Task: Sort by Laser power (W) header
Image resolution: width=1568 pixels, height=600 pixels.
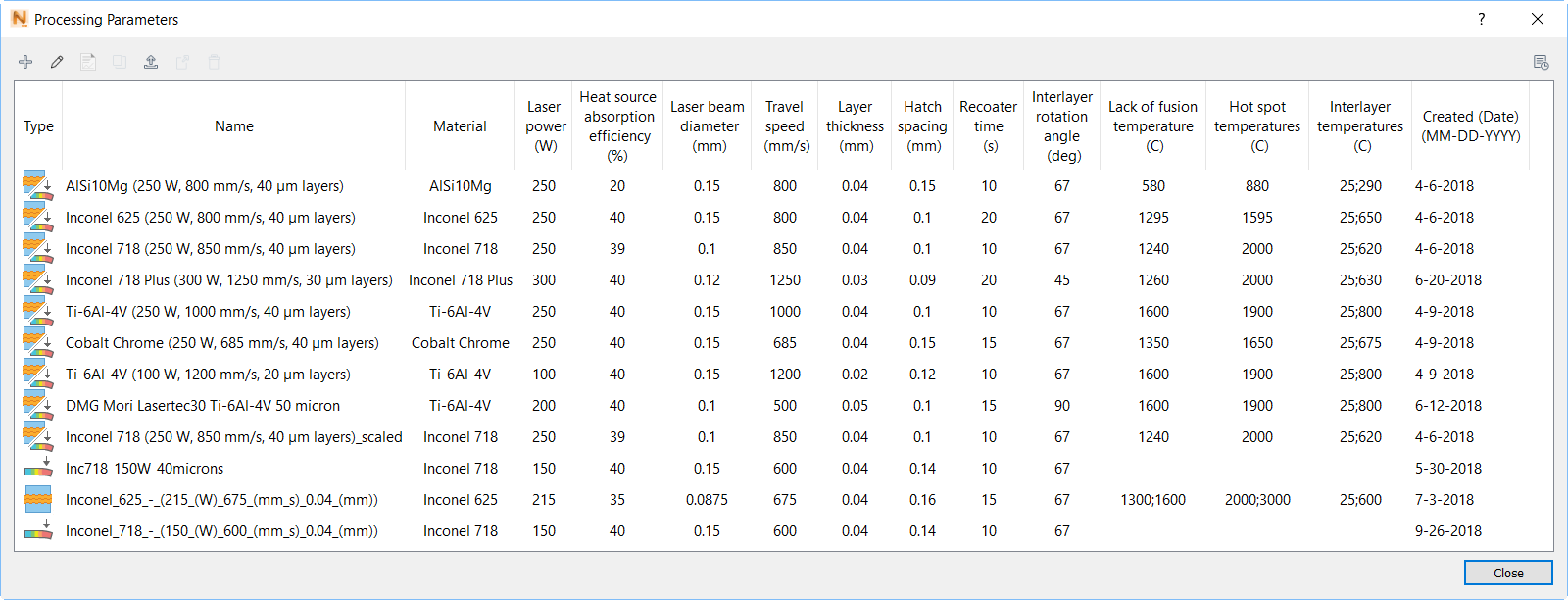Action: coord(544,126)
